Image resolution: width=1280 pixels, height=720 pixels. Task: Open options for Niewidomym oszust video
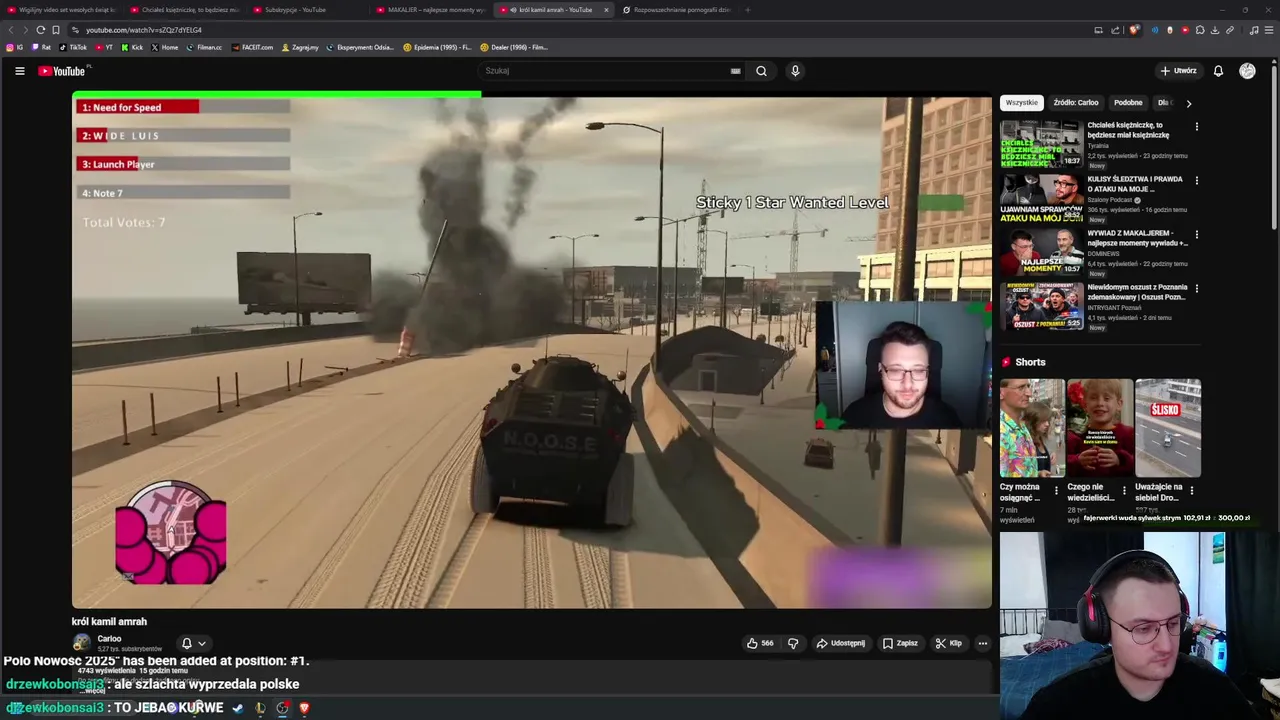[1196, 289]
